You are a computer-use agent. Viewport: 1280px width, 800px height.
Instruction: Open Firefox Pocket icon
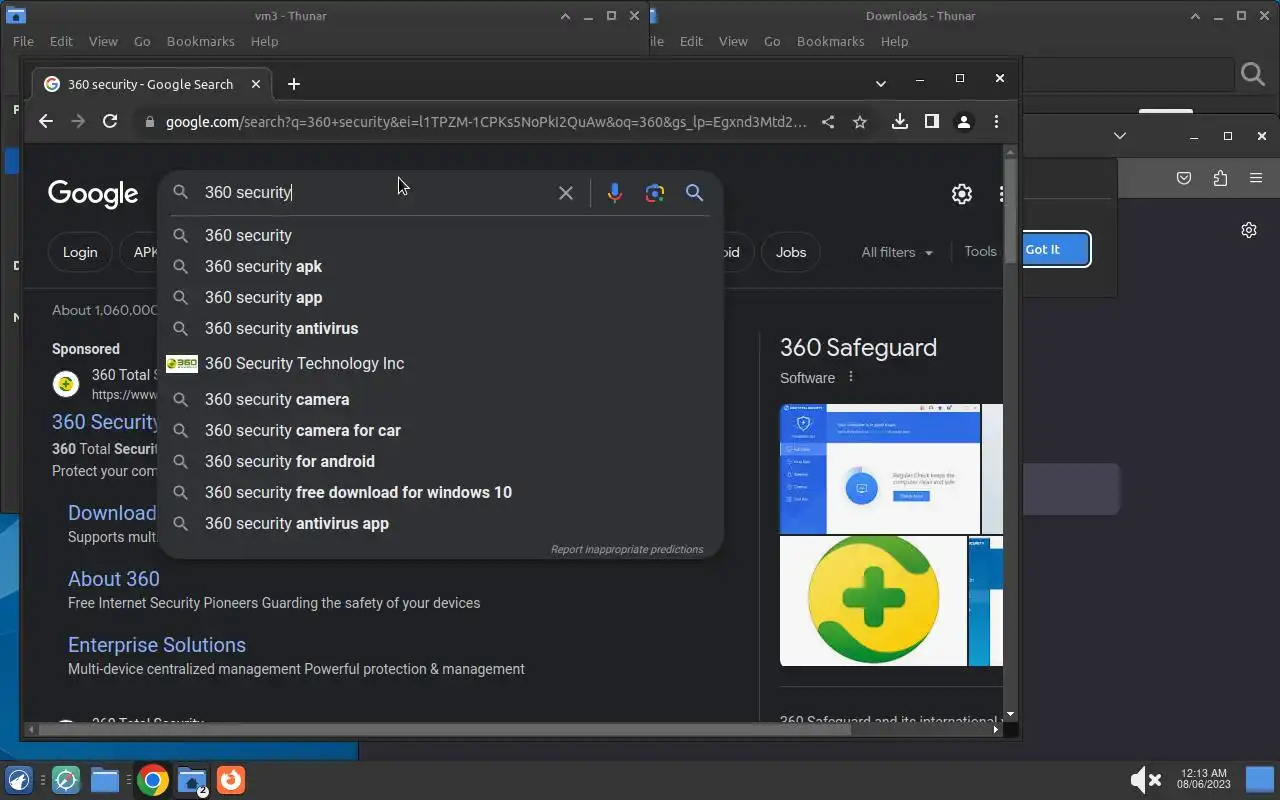[x=1184, y=178]
